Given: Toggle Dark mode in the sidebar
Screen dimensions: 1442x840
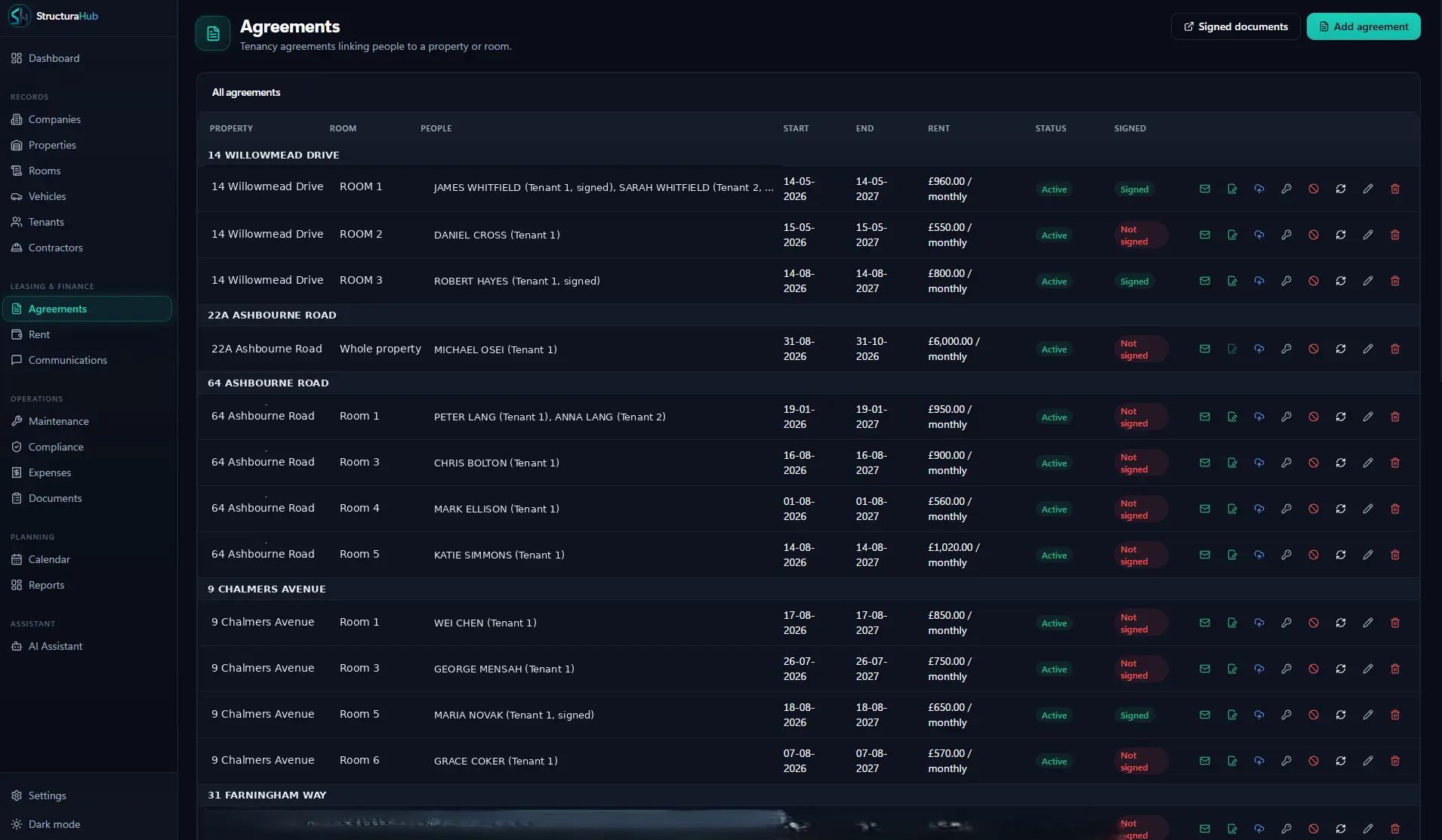Looking at the screenshot, I should [46, 824].
